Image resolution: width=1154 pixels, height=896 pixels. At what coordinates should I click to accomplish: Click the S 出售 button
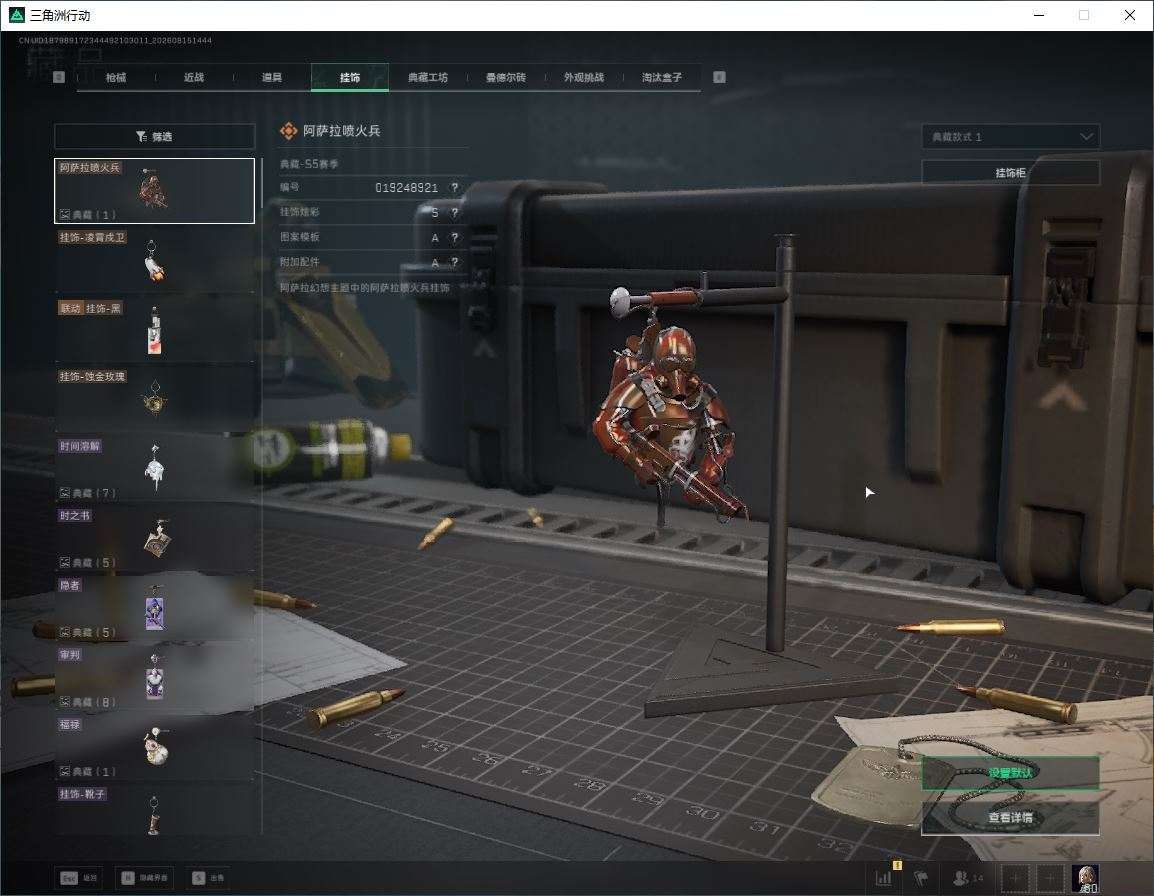(x=208, y=878)
